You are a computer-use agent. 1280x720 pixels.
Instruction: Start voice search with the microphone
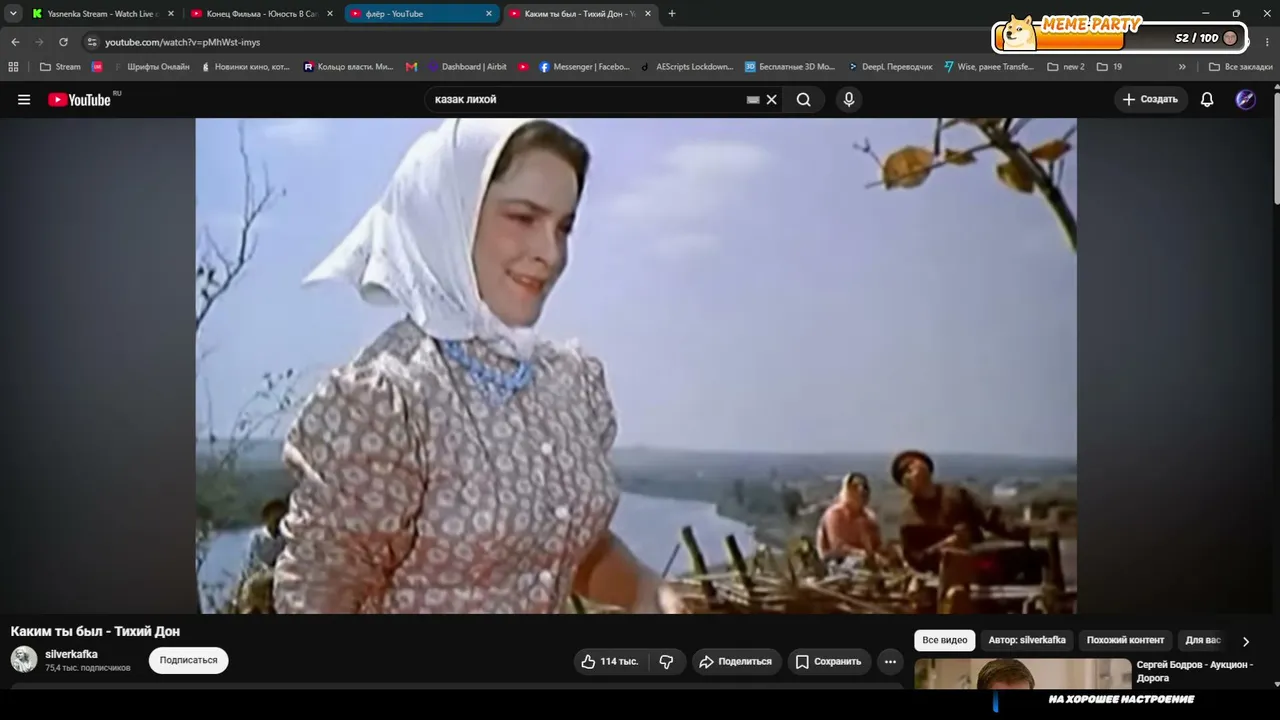[849, 100]
